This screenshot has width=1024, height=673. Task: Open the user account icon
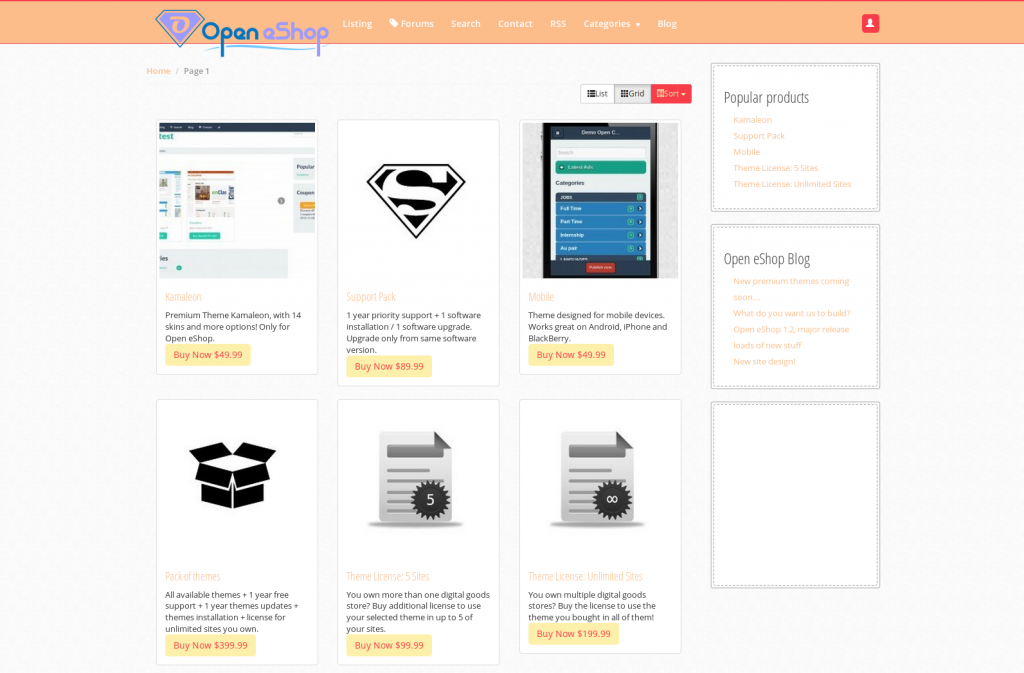[x=870, y=23]
